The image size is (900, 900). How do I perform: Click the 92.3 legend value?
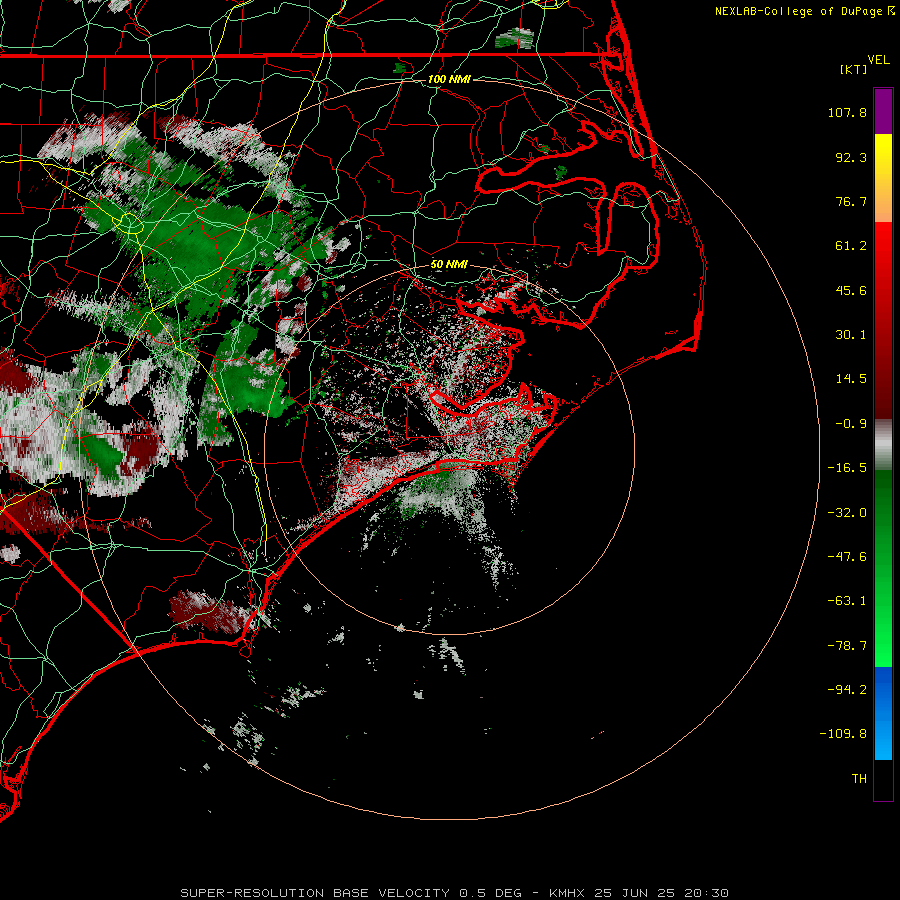click(x=851, y=157)
